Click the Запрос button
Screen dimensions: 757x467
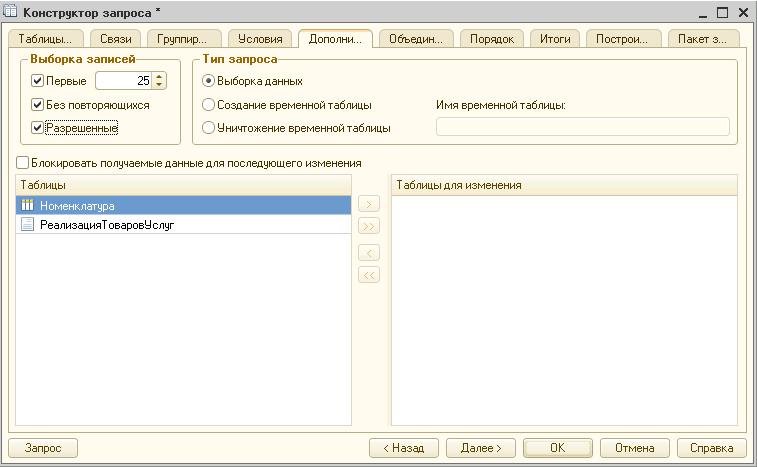[42, 448]
